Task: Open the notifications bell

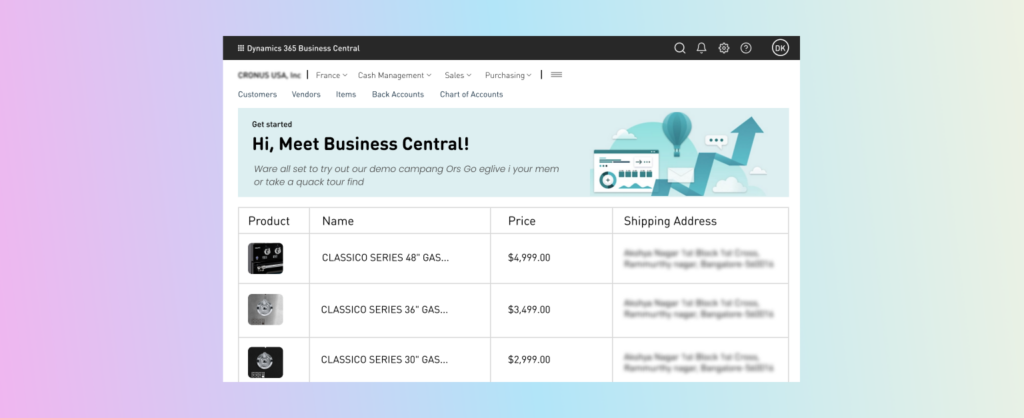Action: coord(701,48)
